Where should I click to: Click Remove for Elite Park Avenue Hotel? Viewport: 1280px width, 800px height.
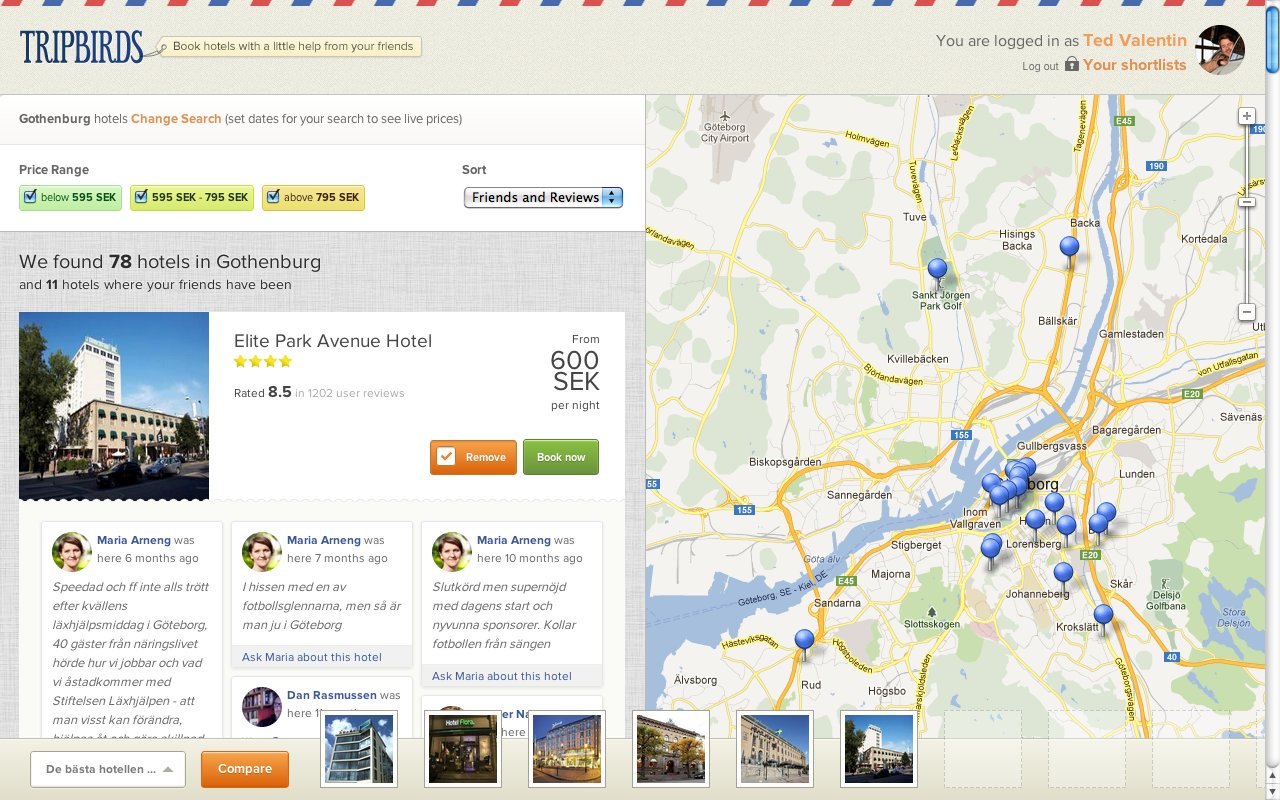click(x=473, y=457)
